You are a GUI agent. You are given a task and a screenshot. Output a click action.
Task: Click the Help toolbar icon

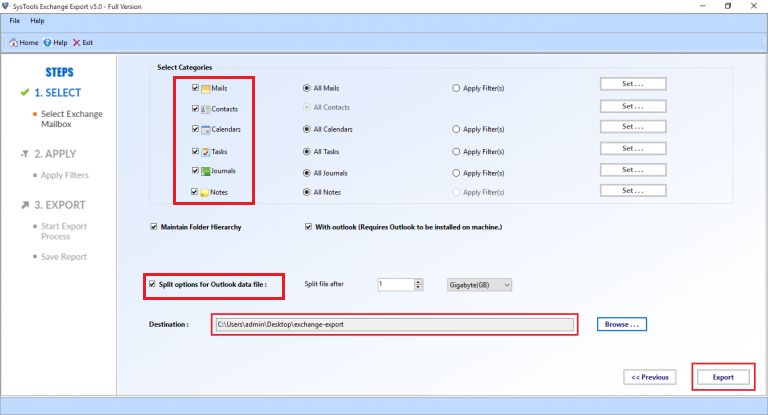click(47, 43)
